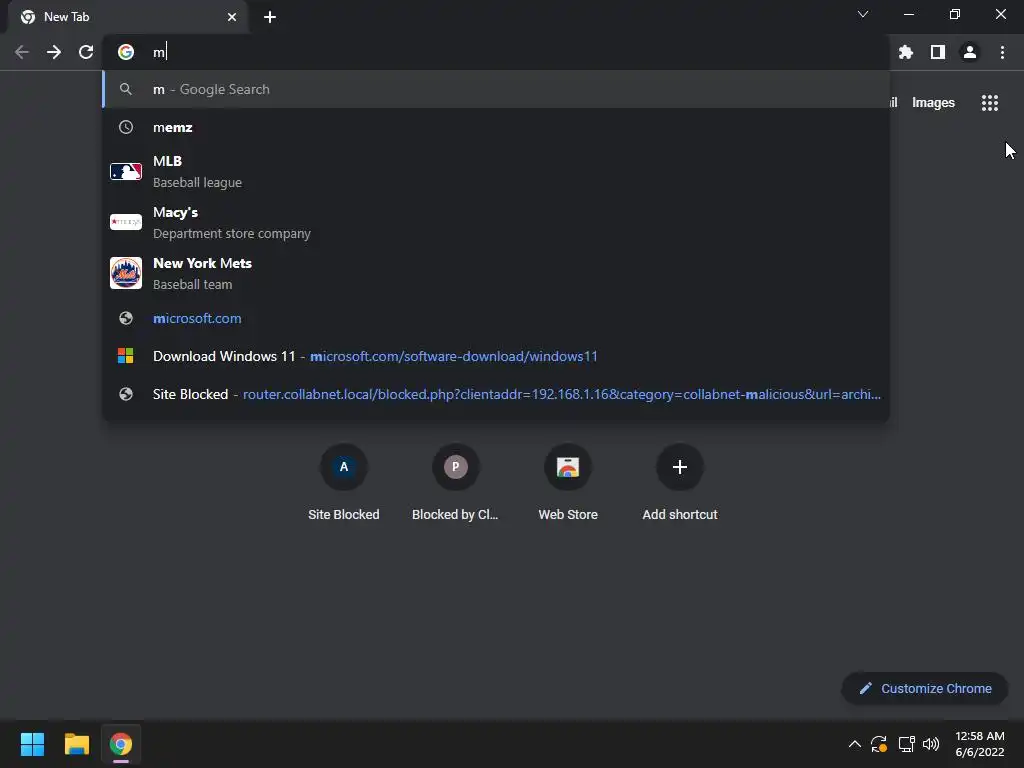
Task: Open the Windows Start menu
Action: (x=32, y=744)
